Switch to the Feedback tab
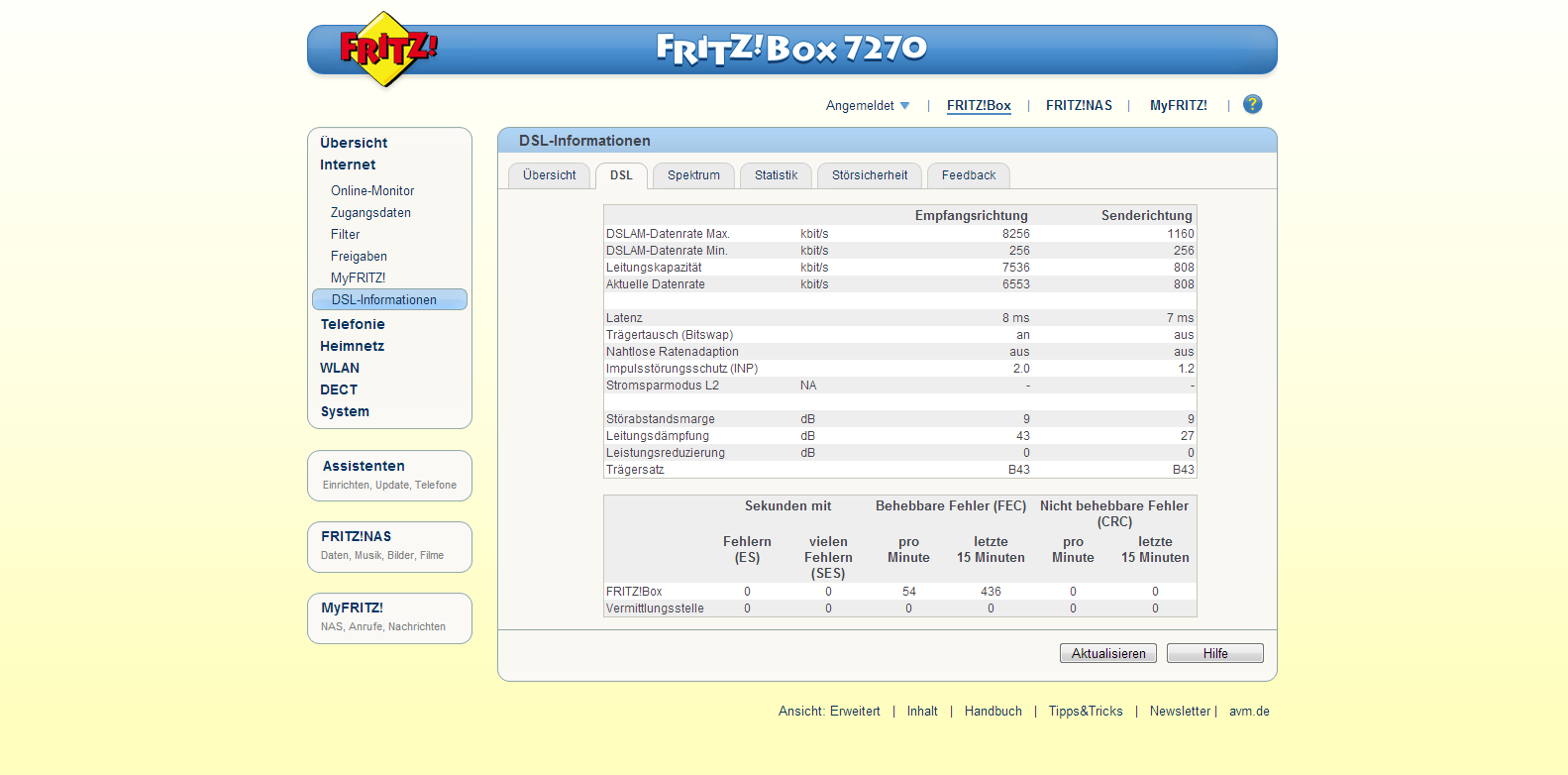This screenshot has width=1568, height=775. [969, 175]
